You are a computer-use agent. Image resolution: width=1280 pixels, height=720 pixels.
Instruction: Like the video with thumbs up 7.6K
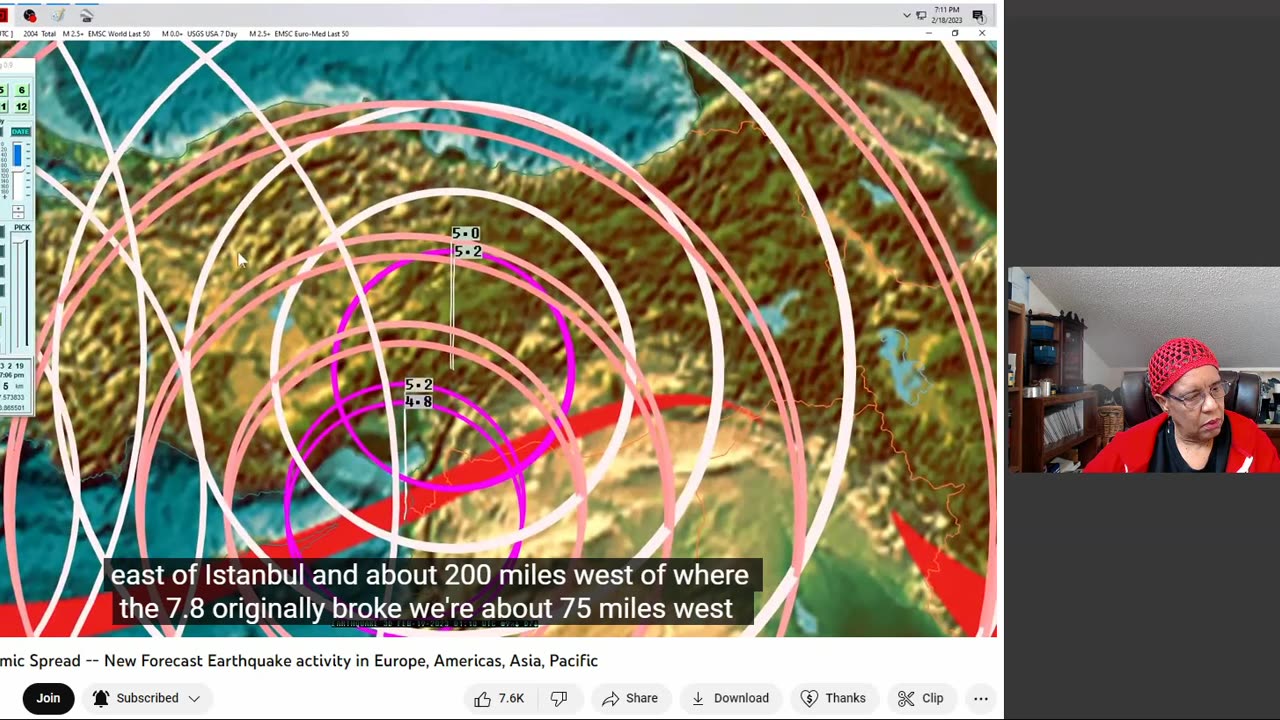click(498, 698)
